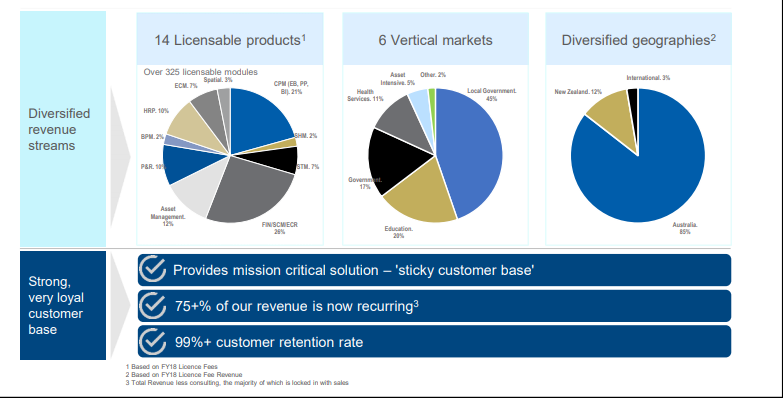
Task: Select the 'HRP. 10%' label
Action: (x=156, y=111)
